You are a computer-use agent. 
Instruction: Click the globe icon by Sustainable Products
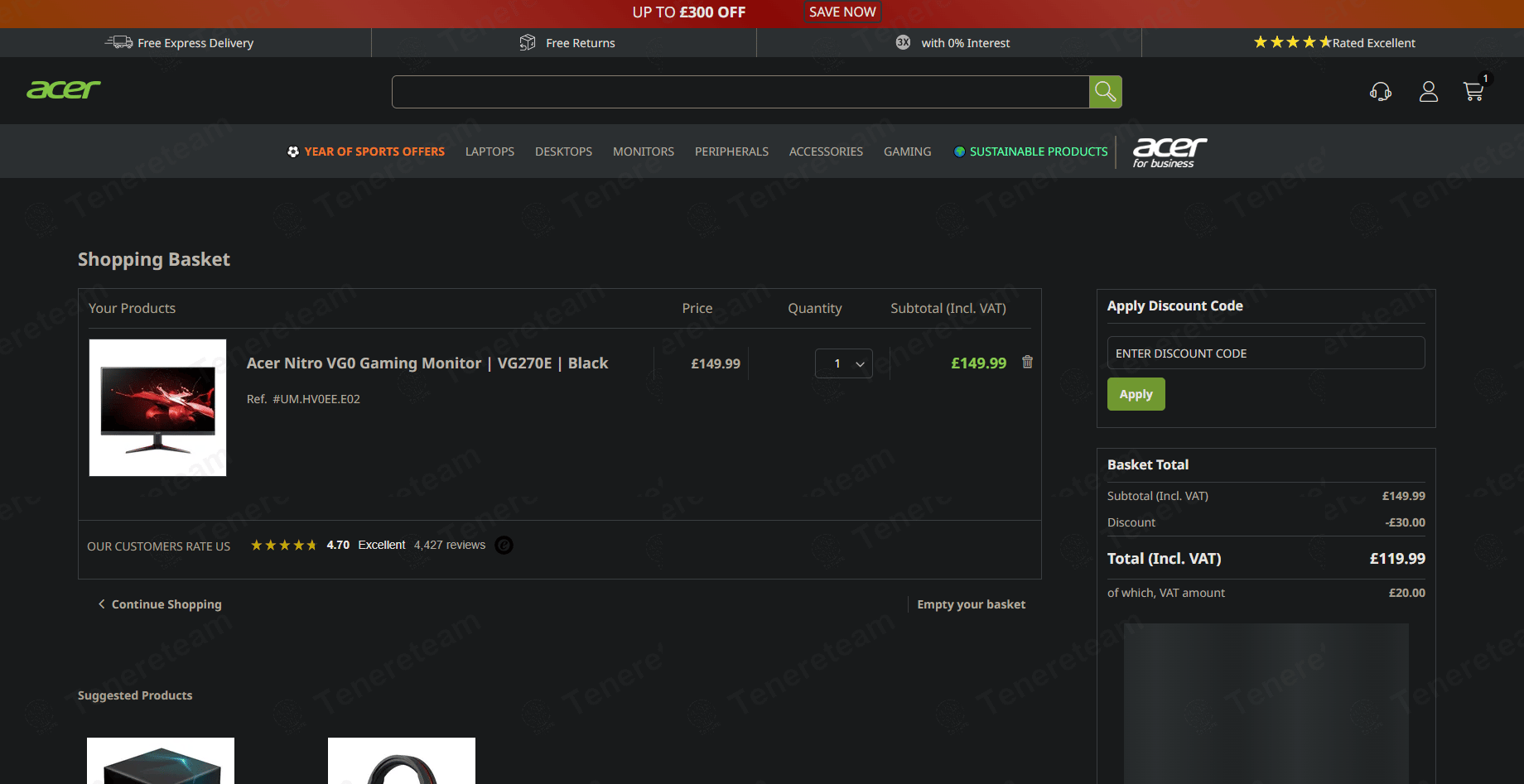click(959, 152)
